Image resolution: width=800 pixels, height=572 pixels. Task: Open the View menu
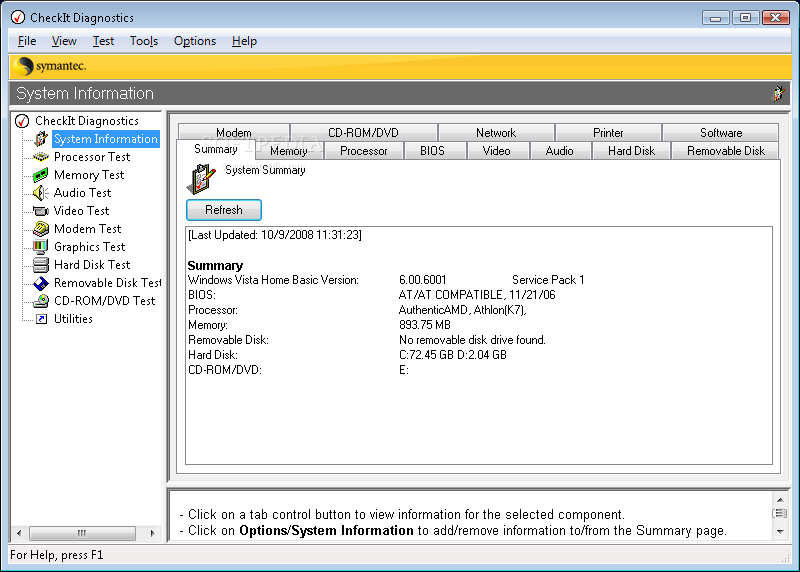point(64,41)
